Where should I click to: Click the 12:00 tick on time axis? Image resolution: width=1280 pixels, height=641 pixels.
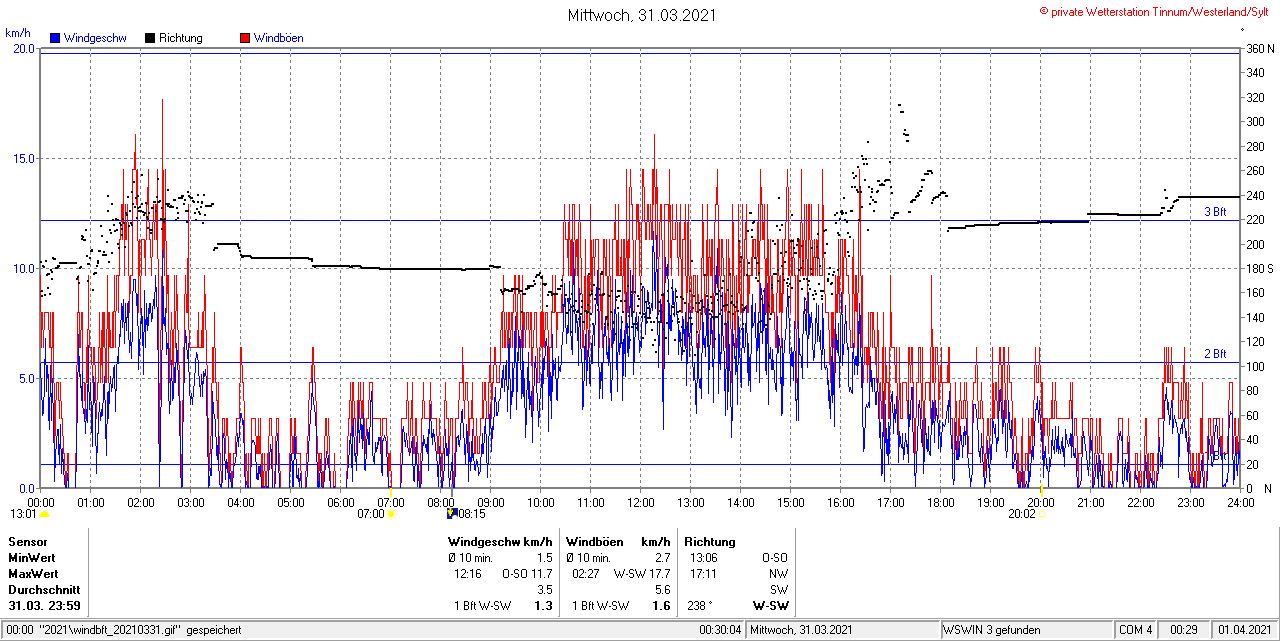641,502
